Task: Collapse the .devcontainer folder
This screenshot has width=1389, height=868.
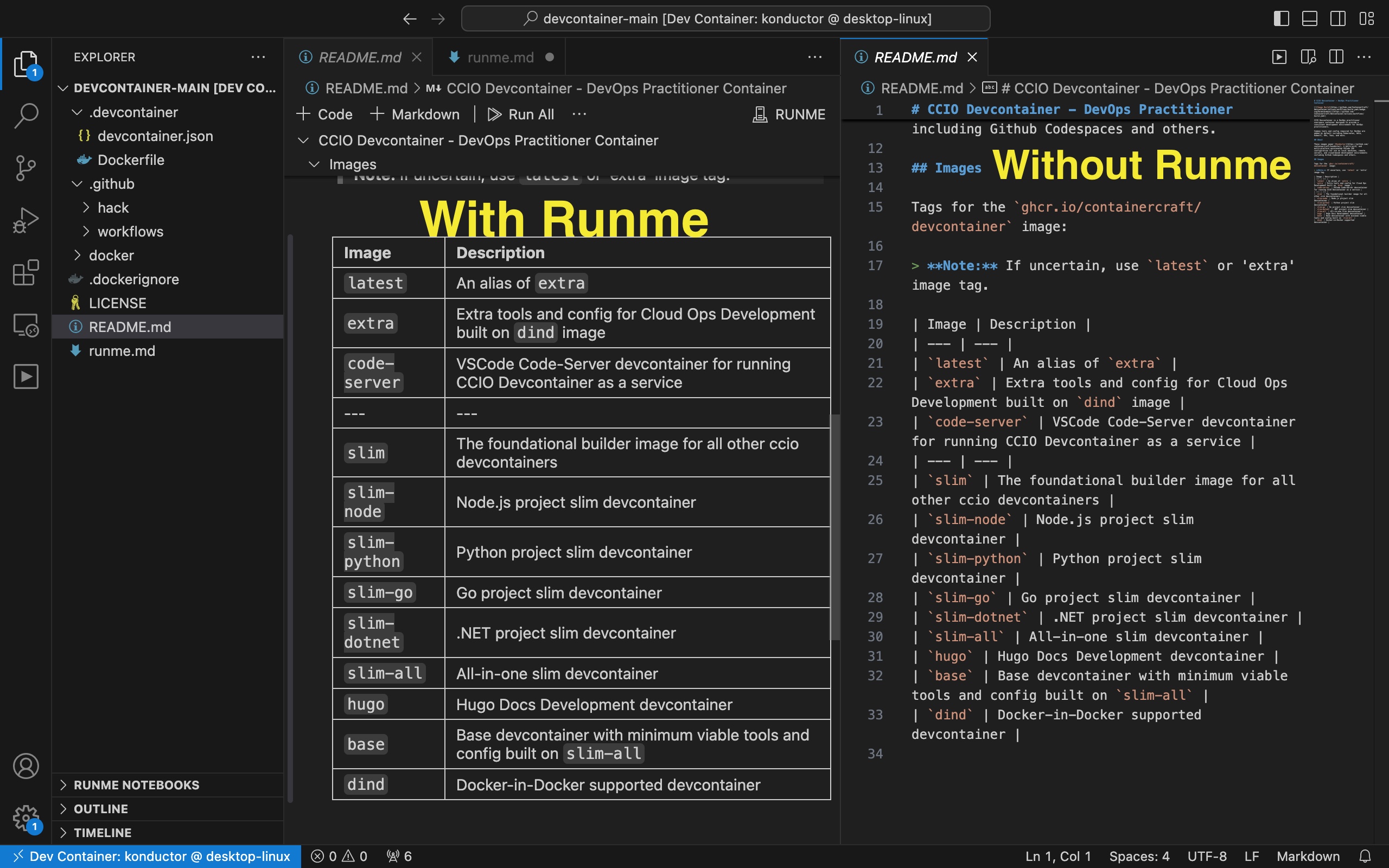Action: (x=77, y=112)
